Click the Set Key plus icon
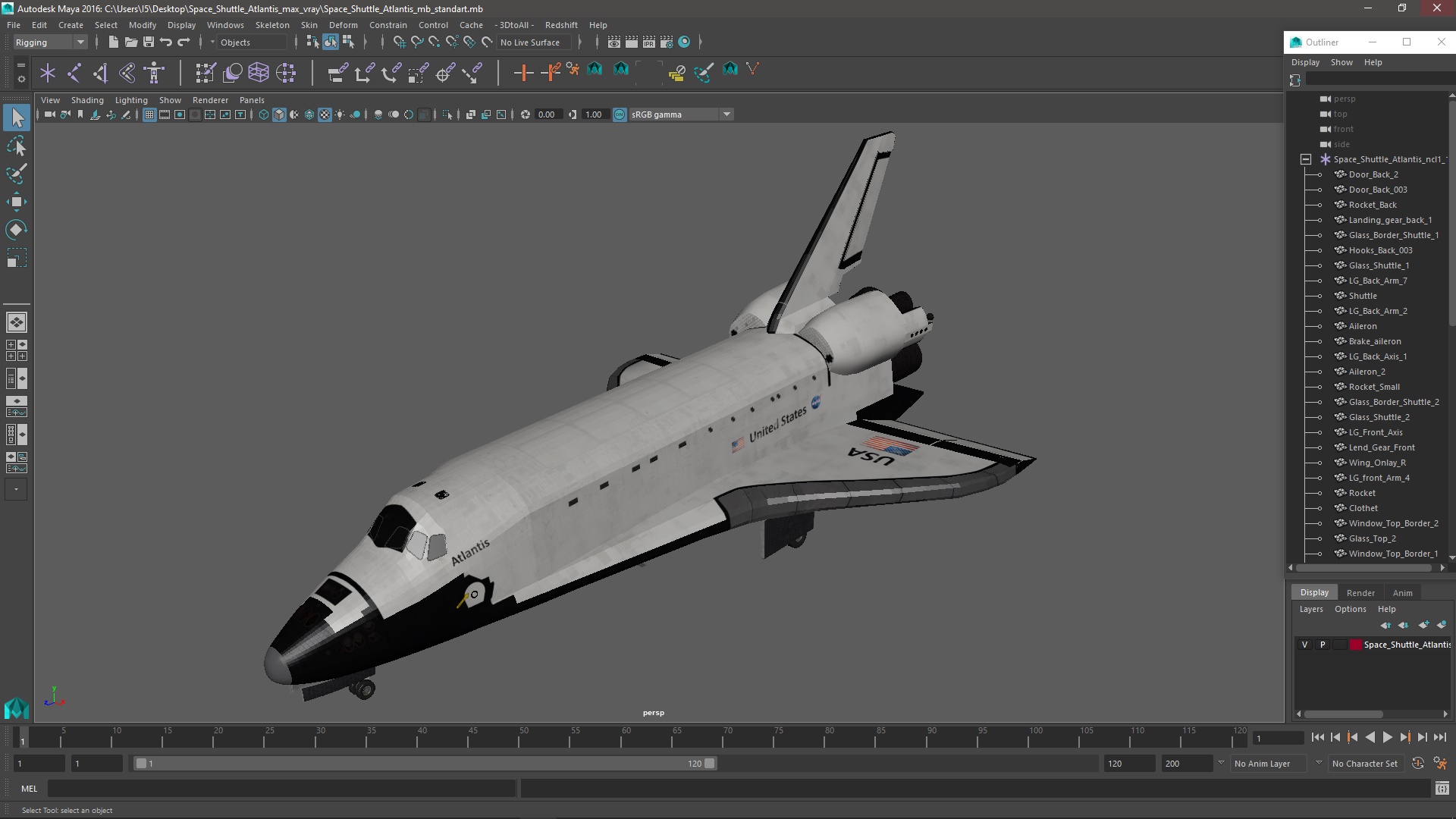1456x819 pixels. pos(523,73)
